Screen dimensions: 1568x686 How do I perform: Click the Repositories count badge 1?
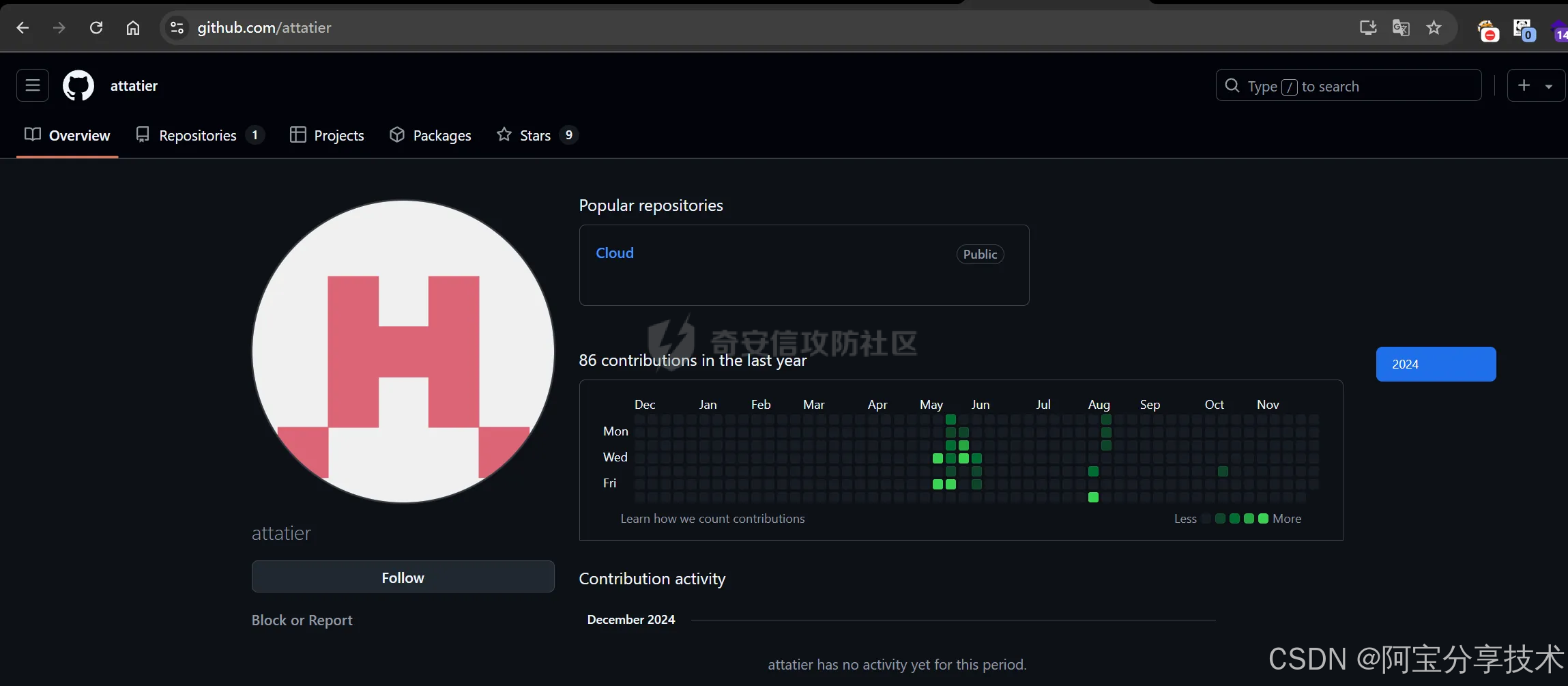(255, 135)
